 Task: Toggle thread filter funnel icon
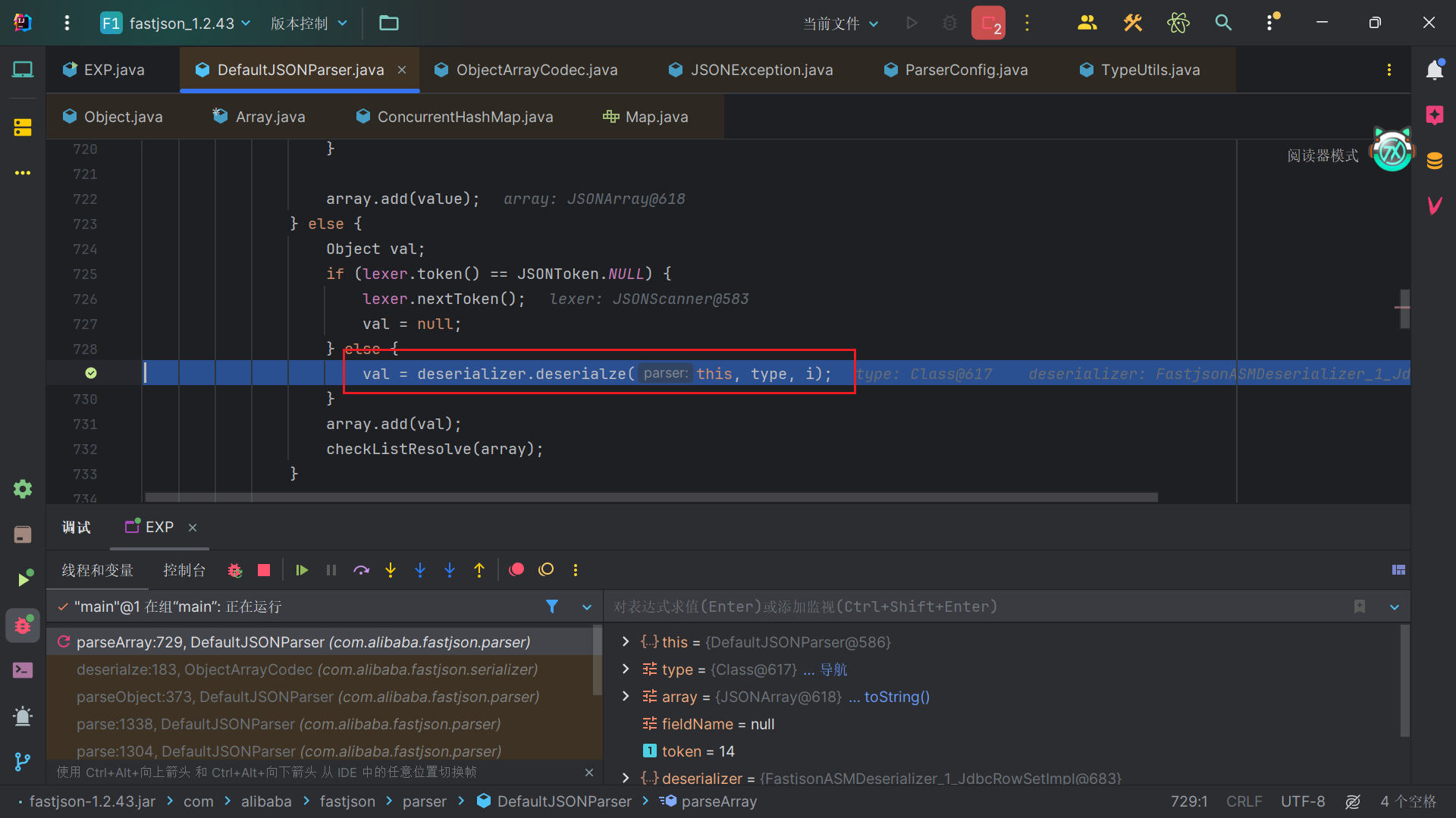pos(552,606)
